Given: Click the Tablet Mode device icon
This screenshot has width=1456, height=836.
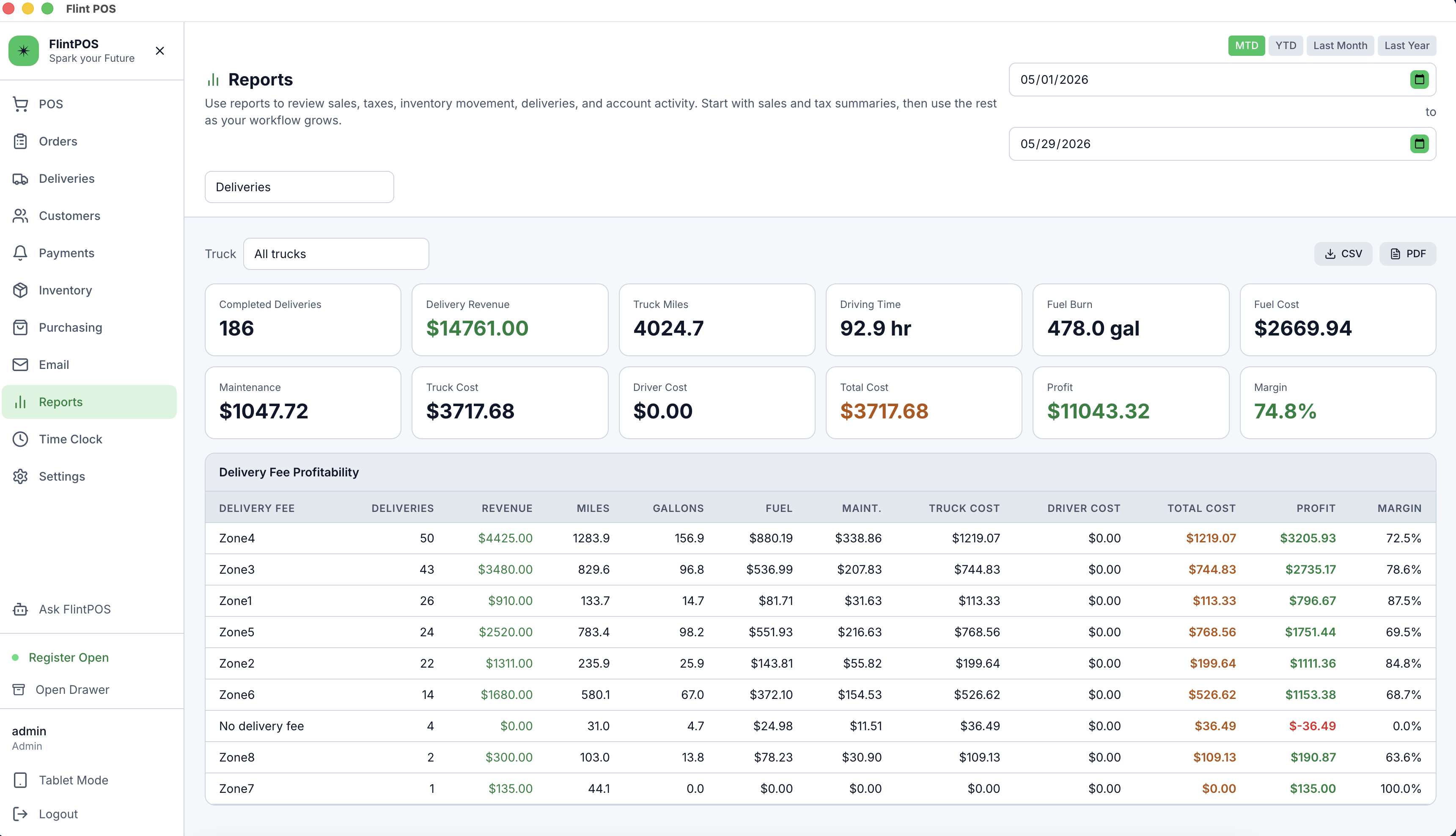Looking at the screenshot, I should click(21, 780).
